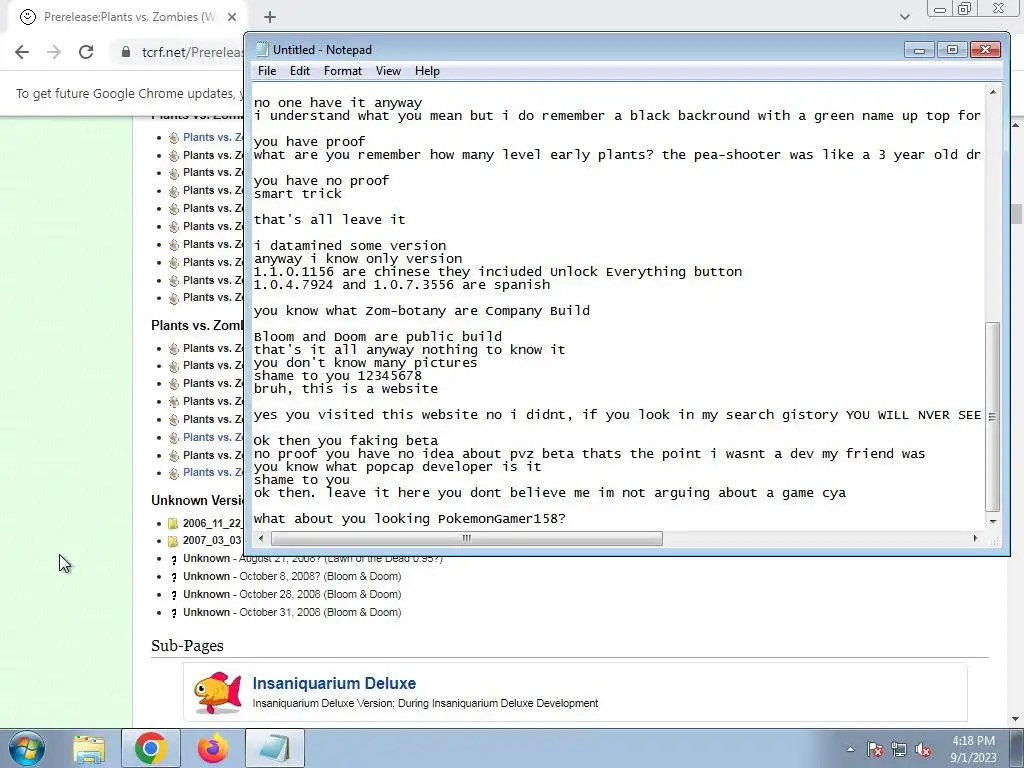Click the network tray icon
Screen dimensions: 1024x768
(x=899, y=749)
